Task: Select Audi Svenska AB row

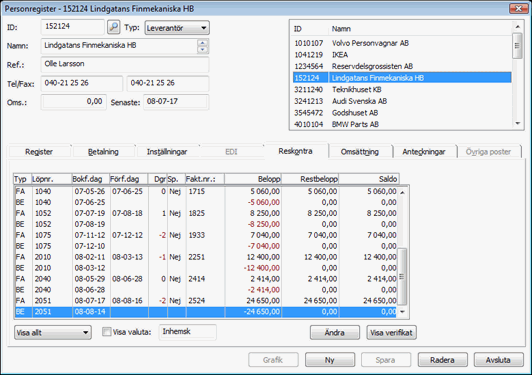Action: coord(402,101)
